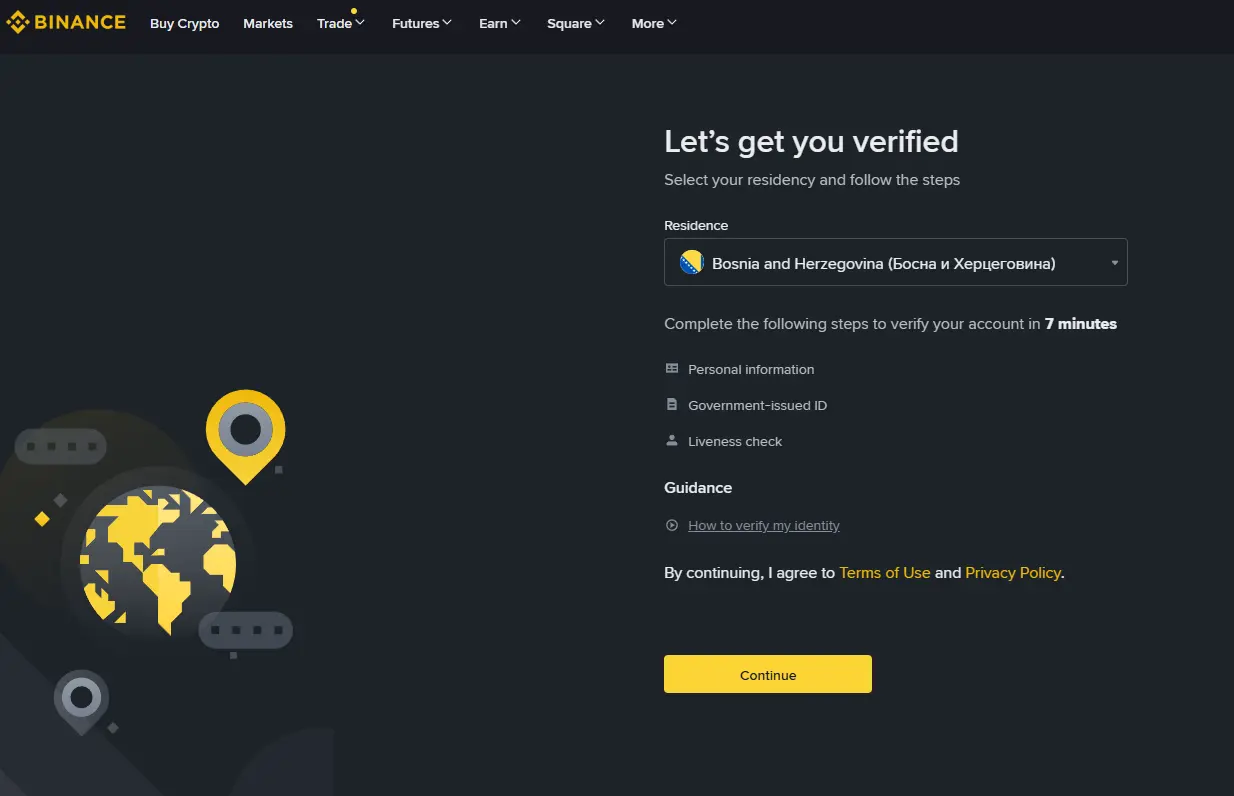This screenshot has height=796, width=1234.
Task: Click the play icon beside How to verify my identity
Action: click(x=671, y=525)
